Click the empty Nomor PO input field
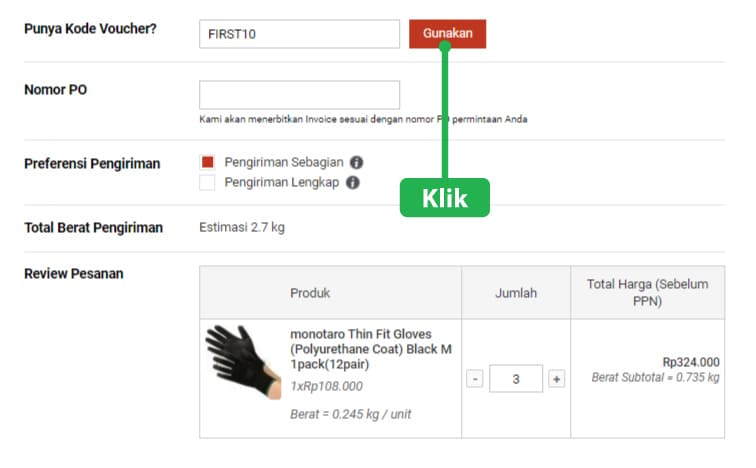Viewport: 756px width, 468px height. coord(299,95)
